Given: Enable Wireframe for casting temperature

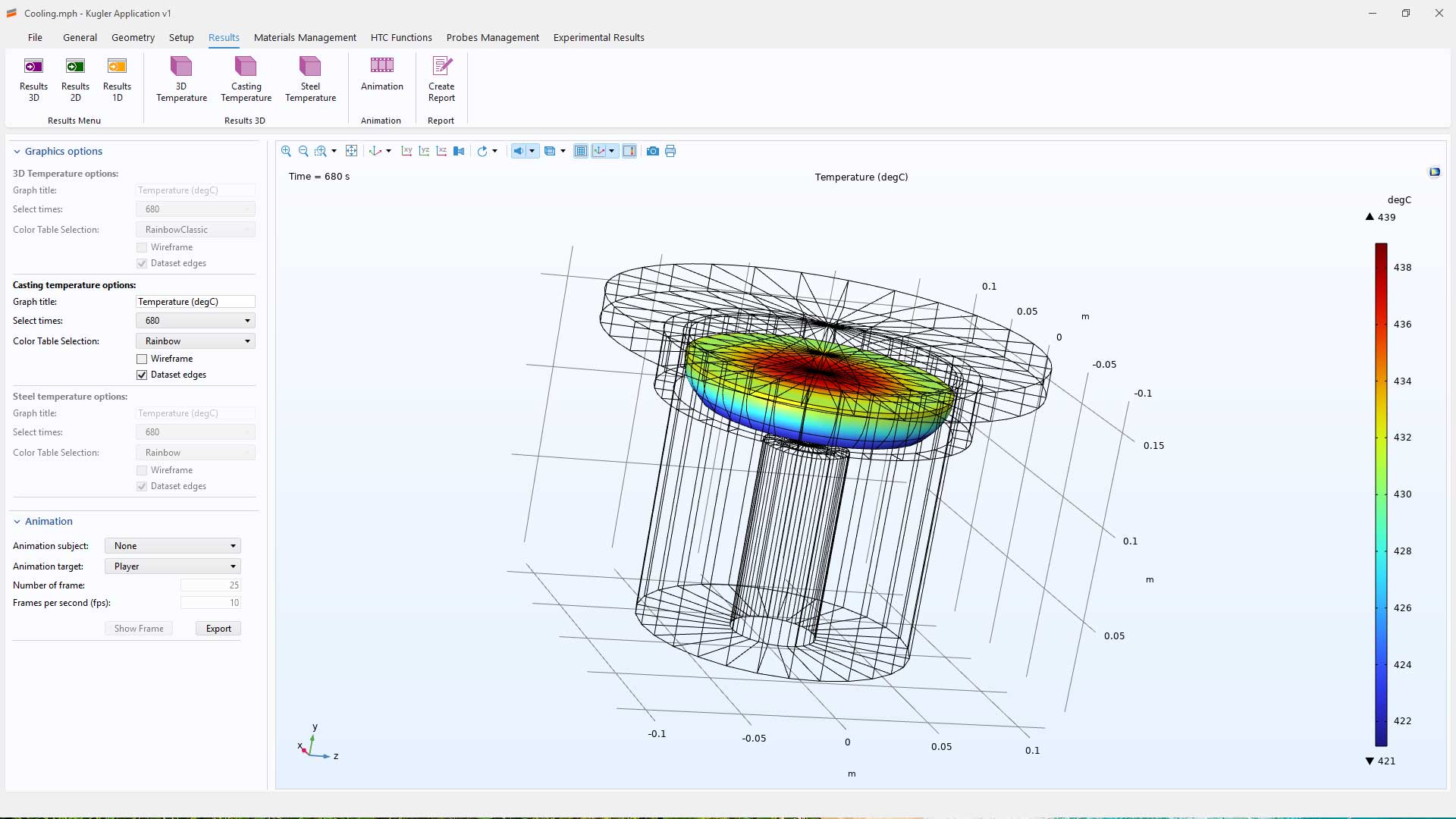Looking at the screenshot, I should click(142, 359).
